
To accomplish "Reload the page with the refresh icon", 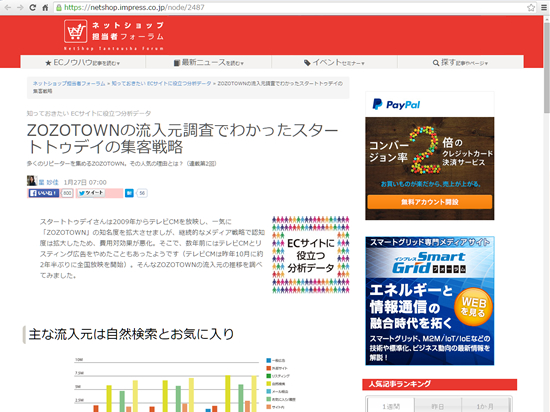I will pyautogui.click(x=33, y=7).
